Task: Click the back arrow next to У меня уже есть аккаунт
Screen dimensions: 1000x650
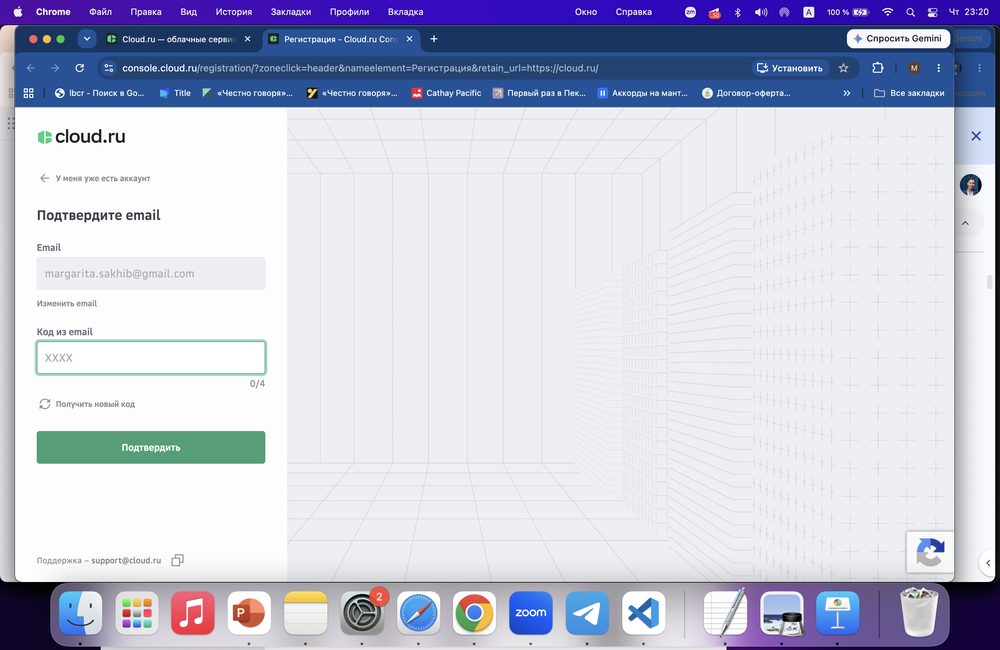Action: 44,178
